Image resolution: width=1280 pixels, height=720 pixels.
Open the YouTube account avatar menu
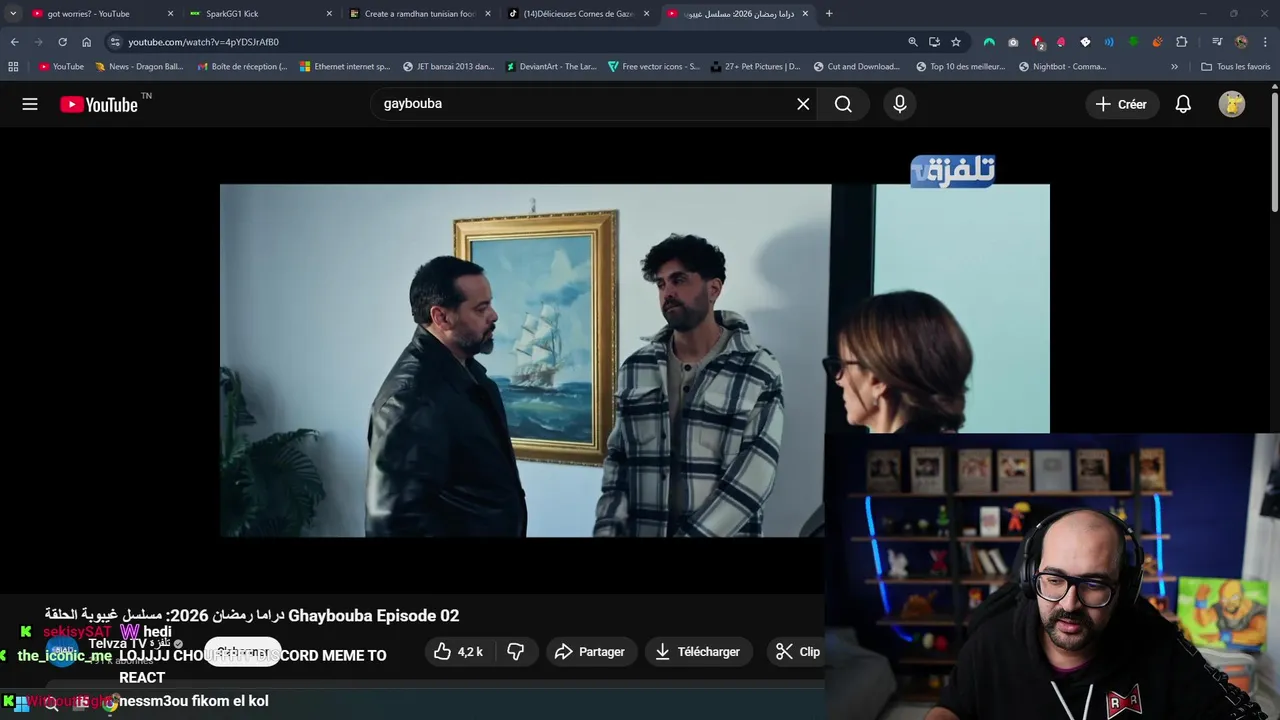point(1232,104)
